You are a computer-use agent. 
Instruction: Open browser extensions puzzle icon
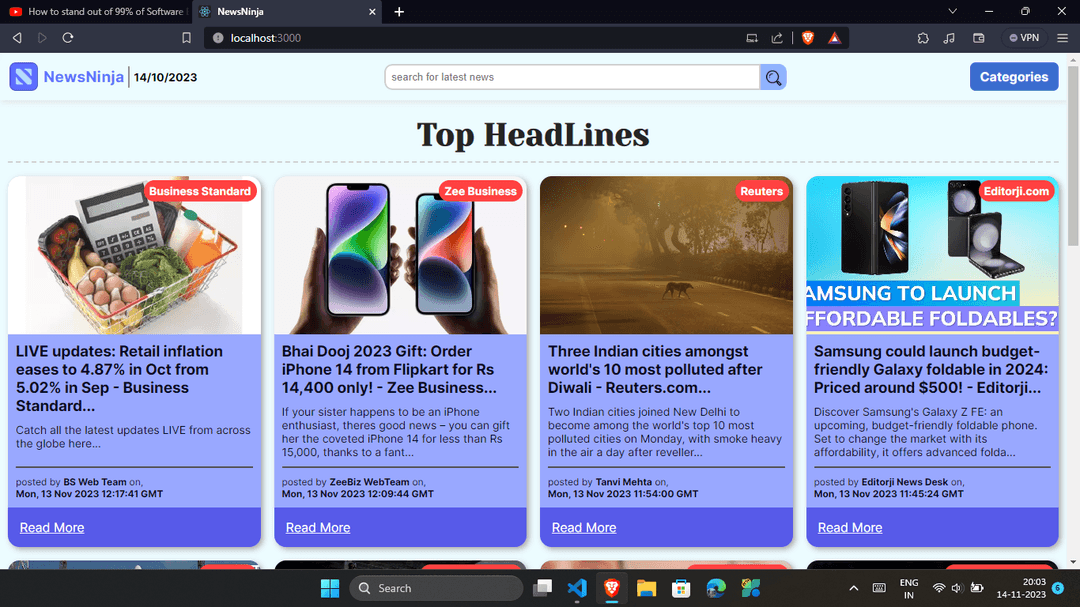click(923, 38)
